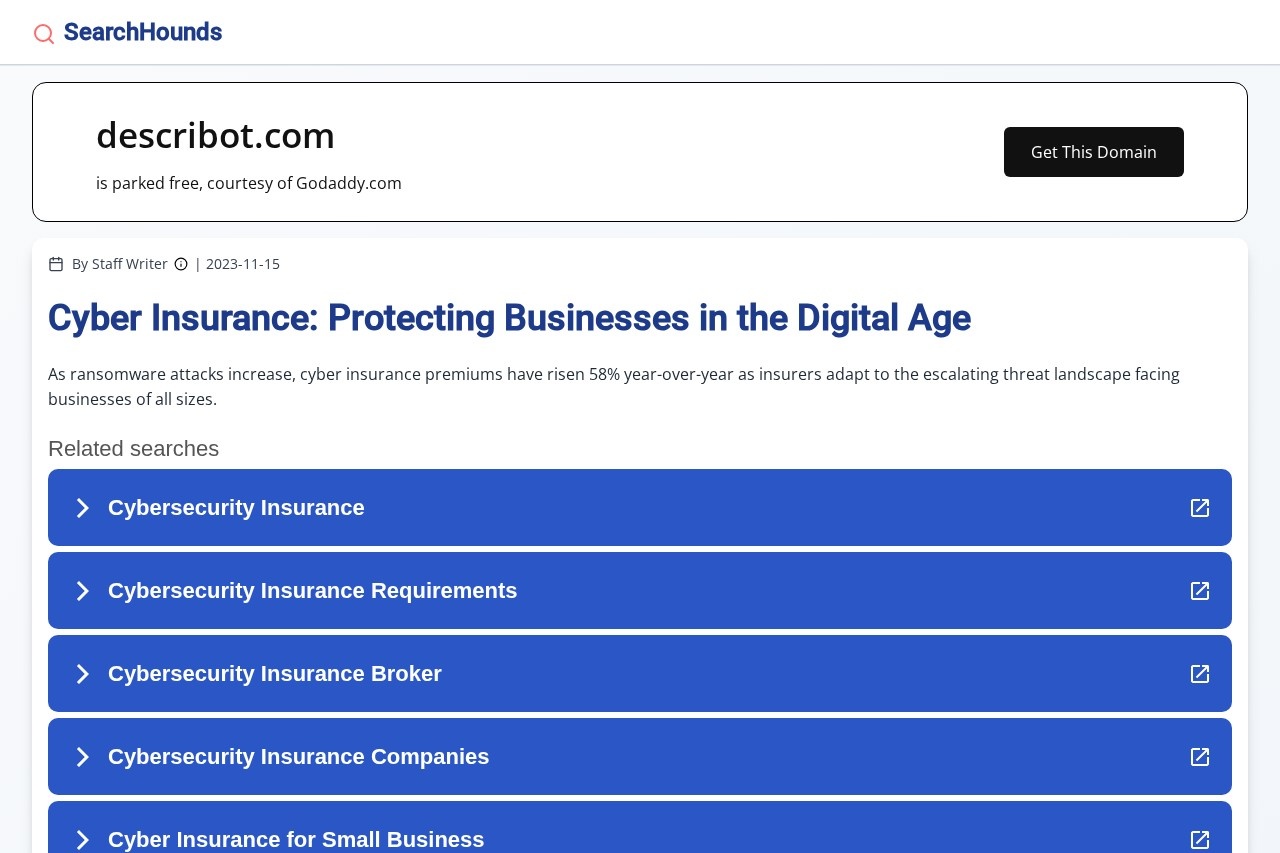
Task: Open the Cybersecurity Insurance Requirements related search
Action: [313, 591]
